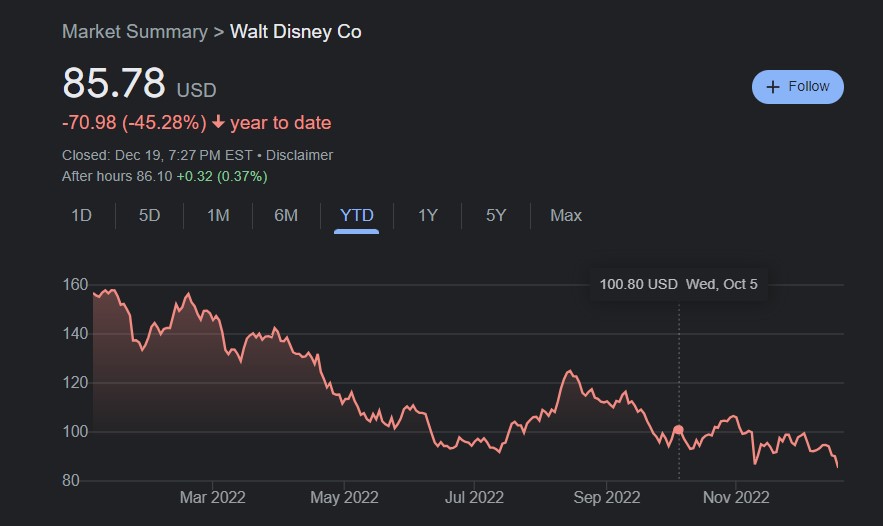Select the Max range tab
The image size is (883, 526).
pyautogui.click(x=566, y=215)
